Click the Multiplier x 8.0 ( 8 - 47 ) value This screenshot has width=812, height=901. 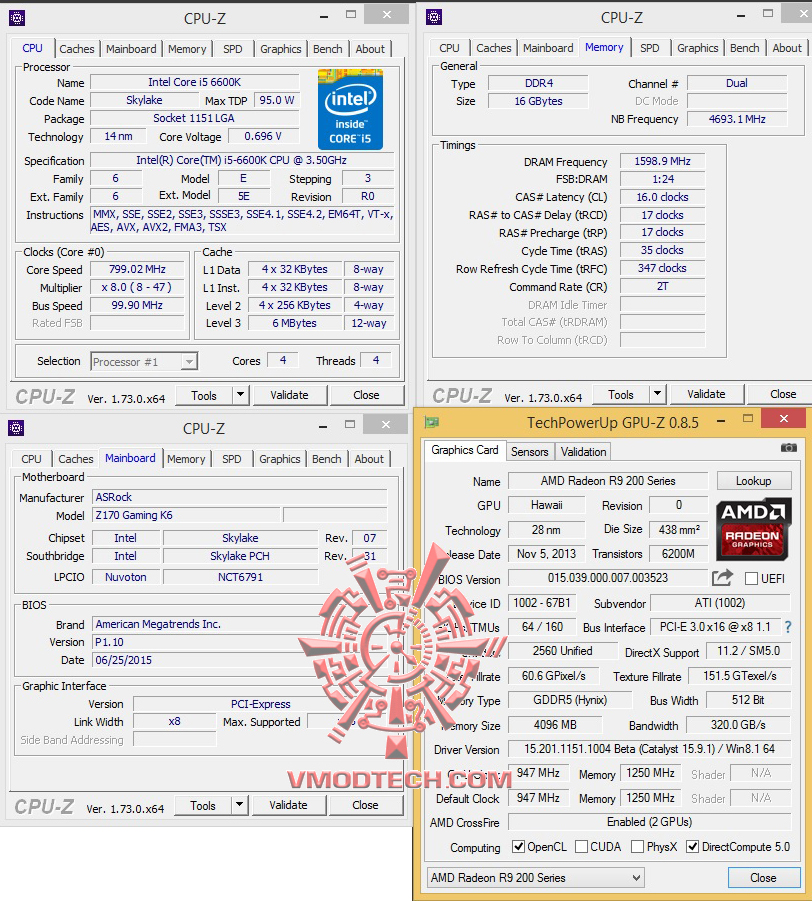click(x=137, y=287)
